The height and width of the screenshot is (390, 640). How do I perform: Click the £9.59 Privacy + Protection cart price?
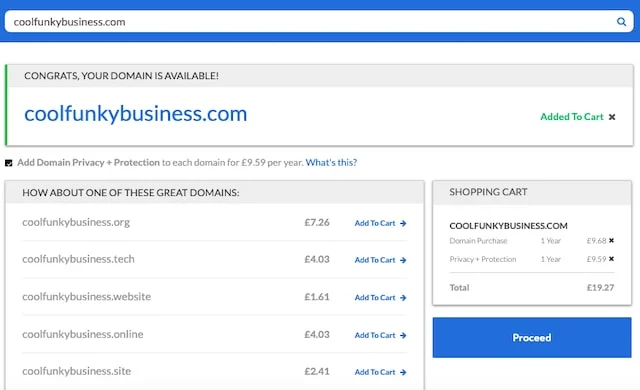[x=596, y=259]
